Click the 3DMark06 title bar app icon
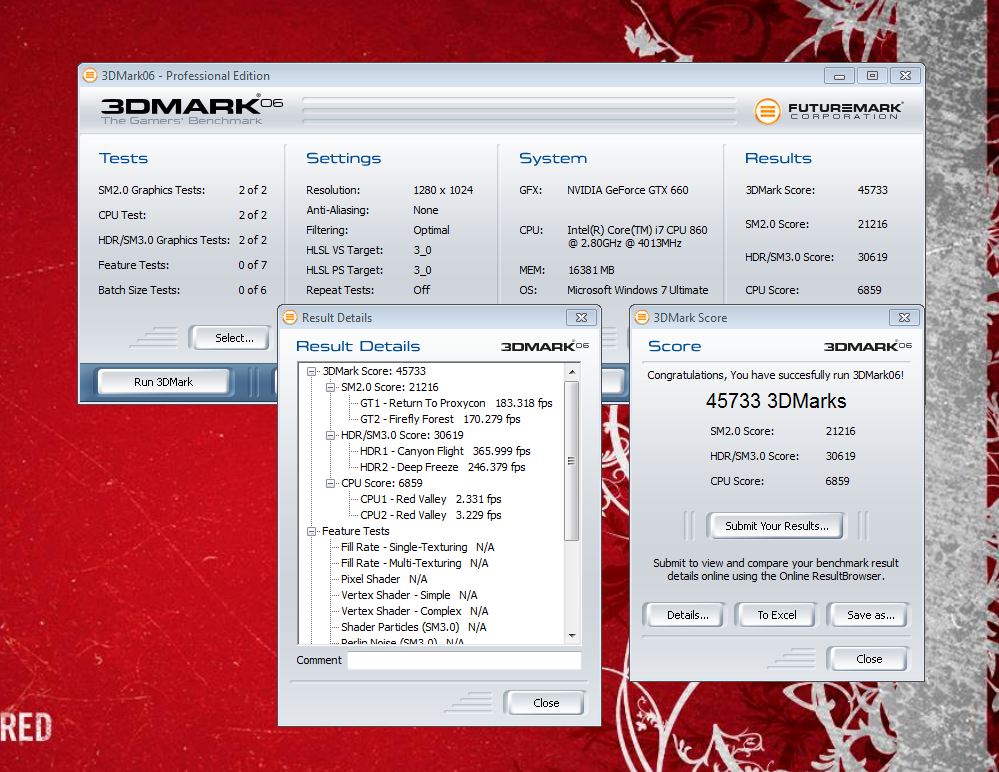The width and height of the screenshot is (999, 772). (90, 75)
